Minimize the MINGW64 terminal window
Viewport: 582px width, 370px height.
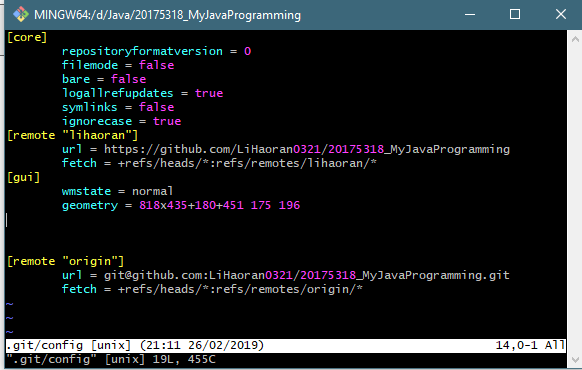coord(470,14)
